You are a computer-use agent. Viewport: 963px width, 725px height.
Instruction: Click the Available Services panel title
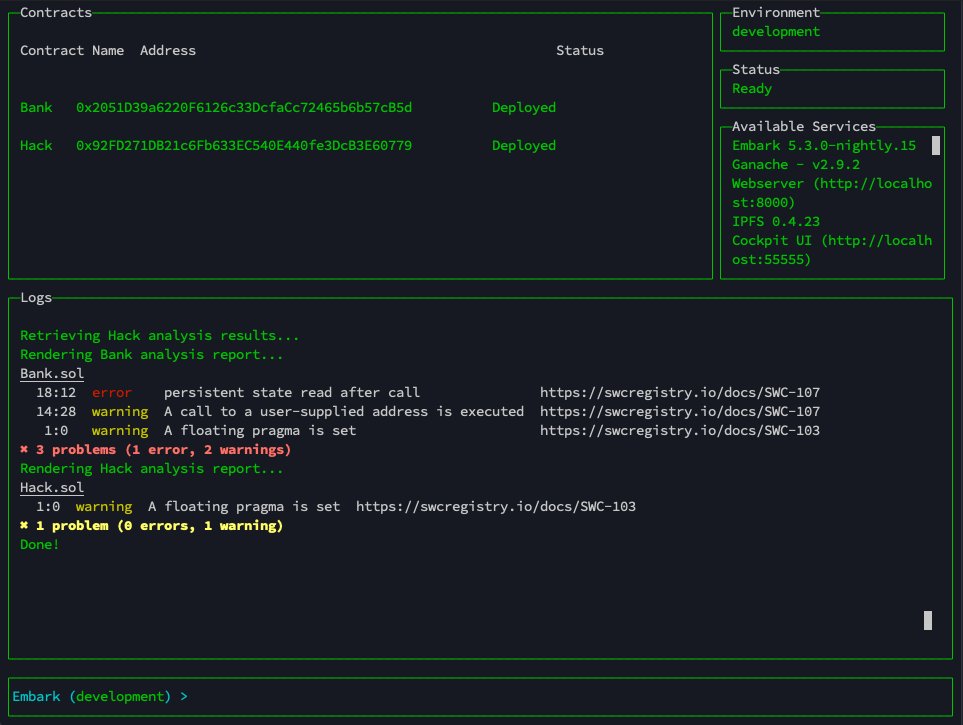803,126
